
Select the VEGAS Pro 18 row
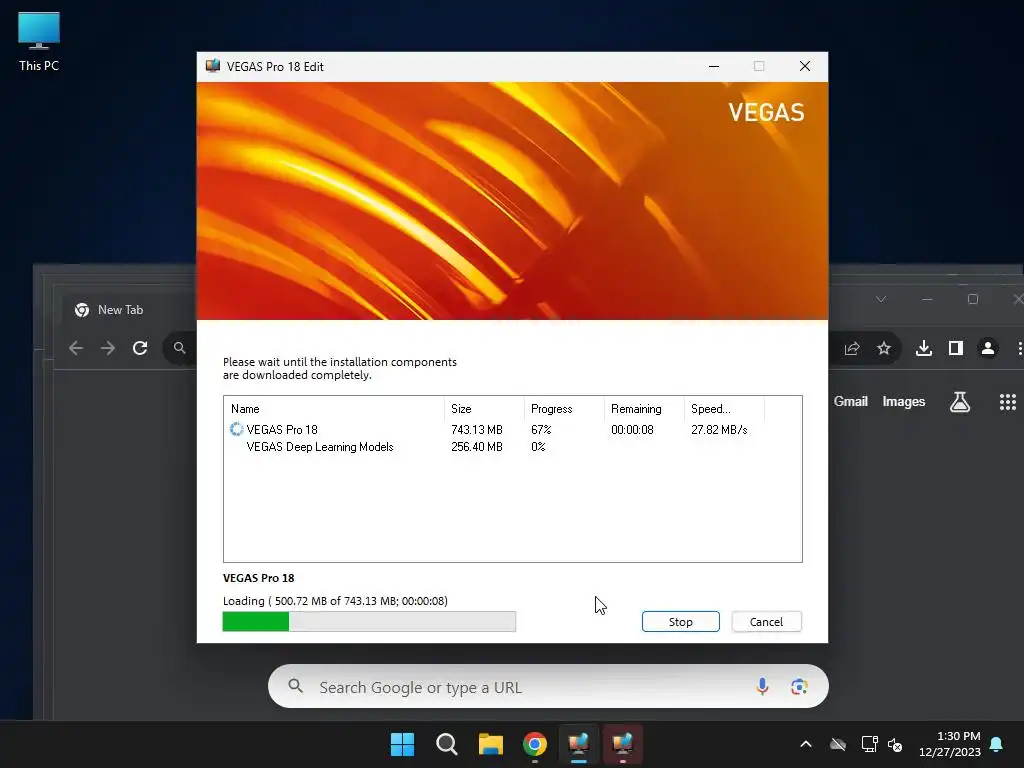tap(512, 430)
